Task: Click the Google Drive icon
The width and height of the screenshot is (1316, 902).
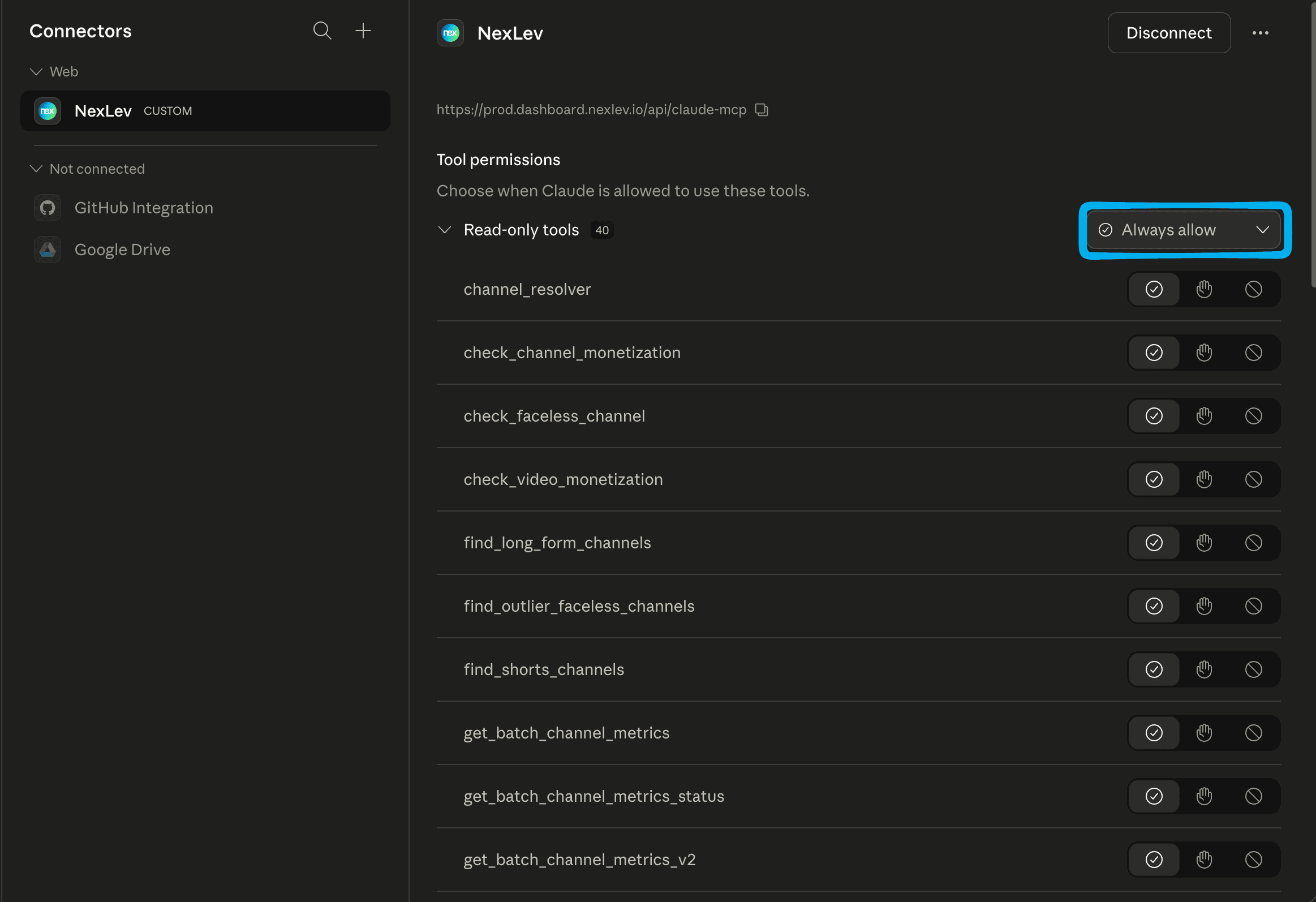Action: click(x=48, y=250)
